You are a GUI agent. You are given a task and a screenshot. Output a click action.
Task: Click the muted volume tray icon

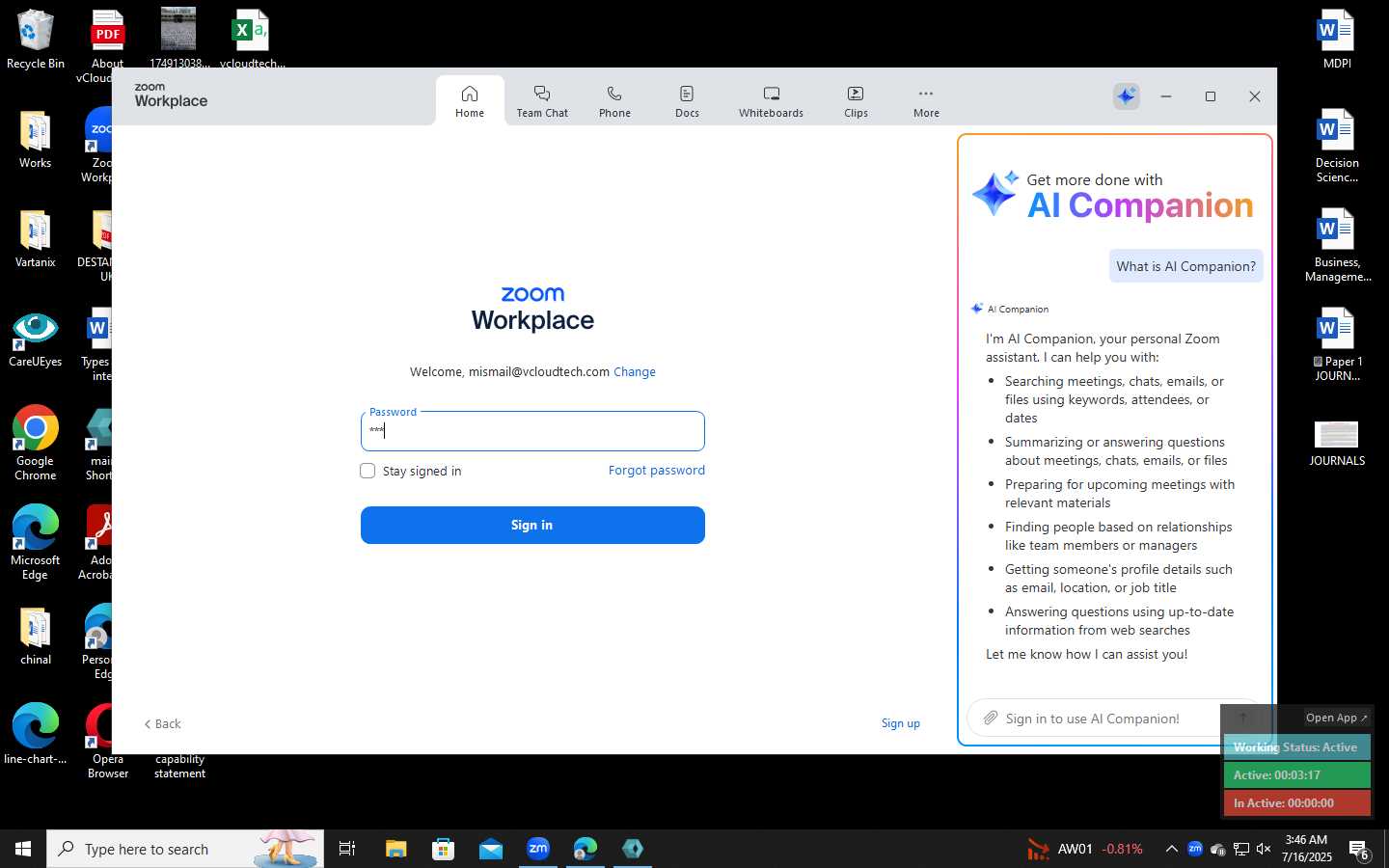[1264, 849]
